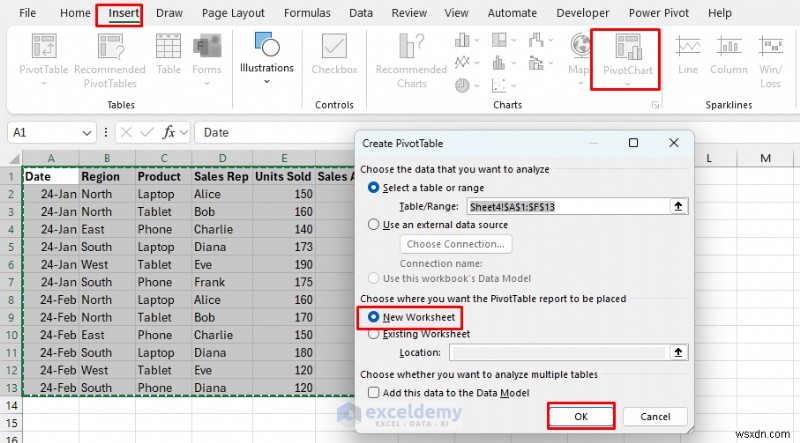
Task: Open Recommended PivotTables
Action: click(110, 60)
